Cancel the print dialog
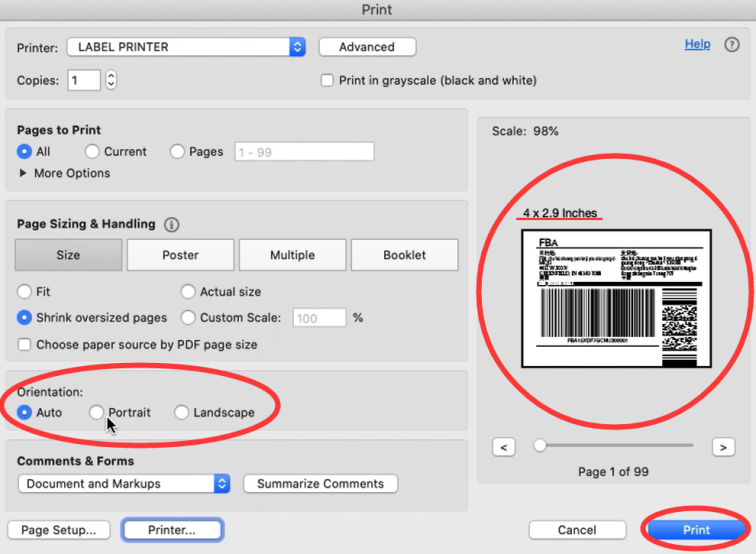The height and width of the screenshot is (554, 756). 577,530
